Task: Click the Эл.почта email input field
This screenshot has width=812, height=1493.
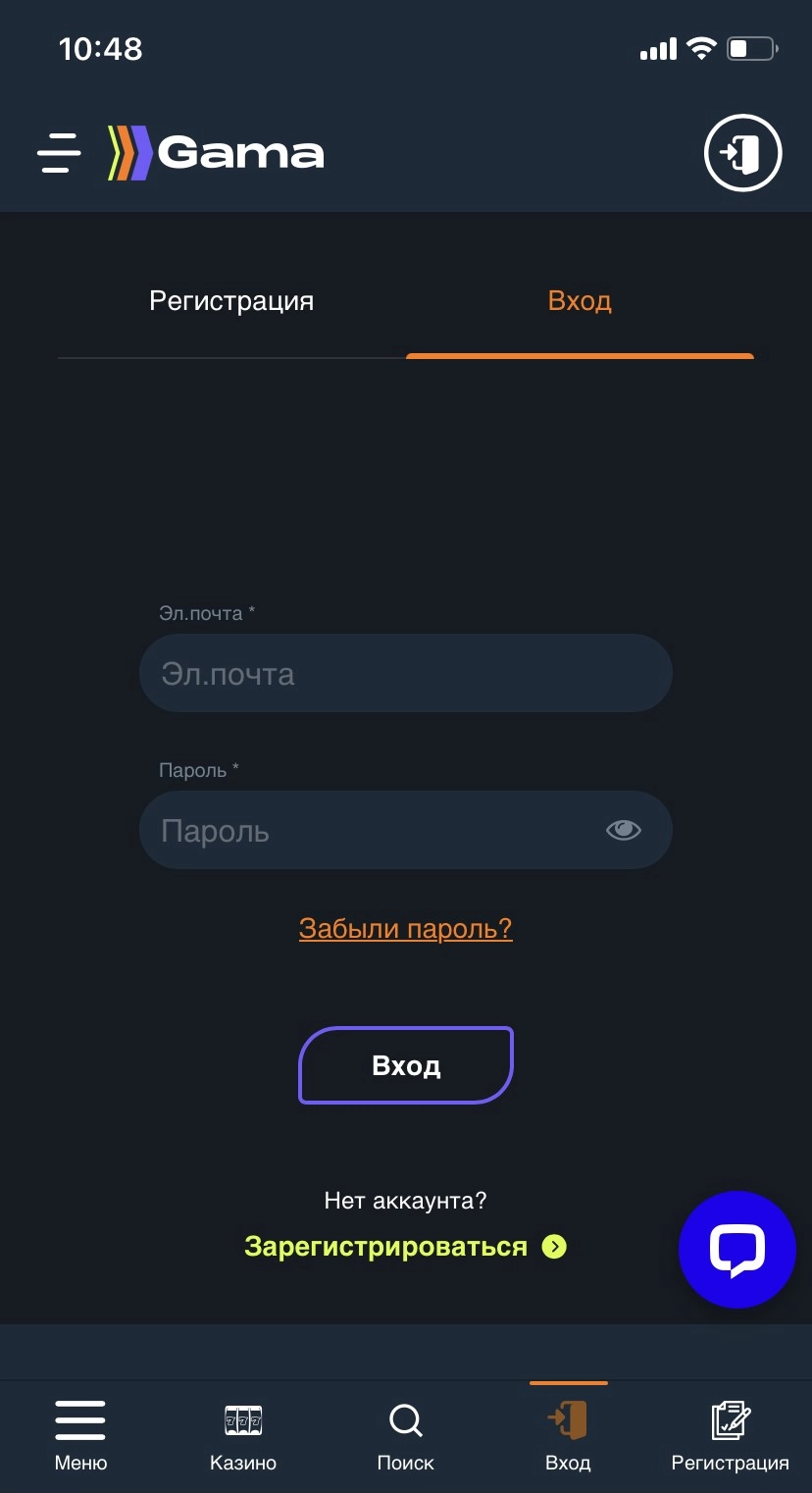Action: [x=405, y=673]
